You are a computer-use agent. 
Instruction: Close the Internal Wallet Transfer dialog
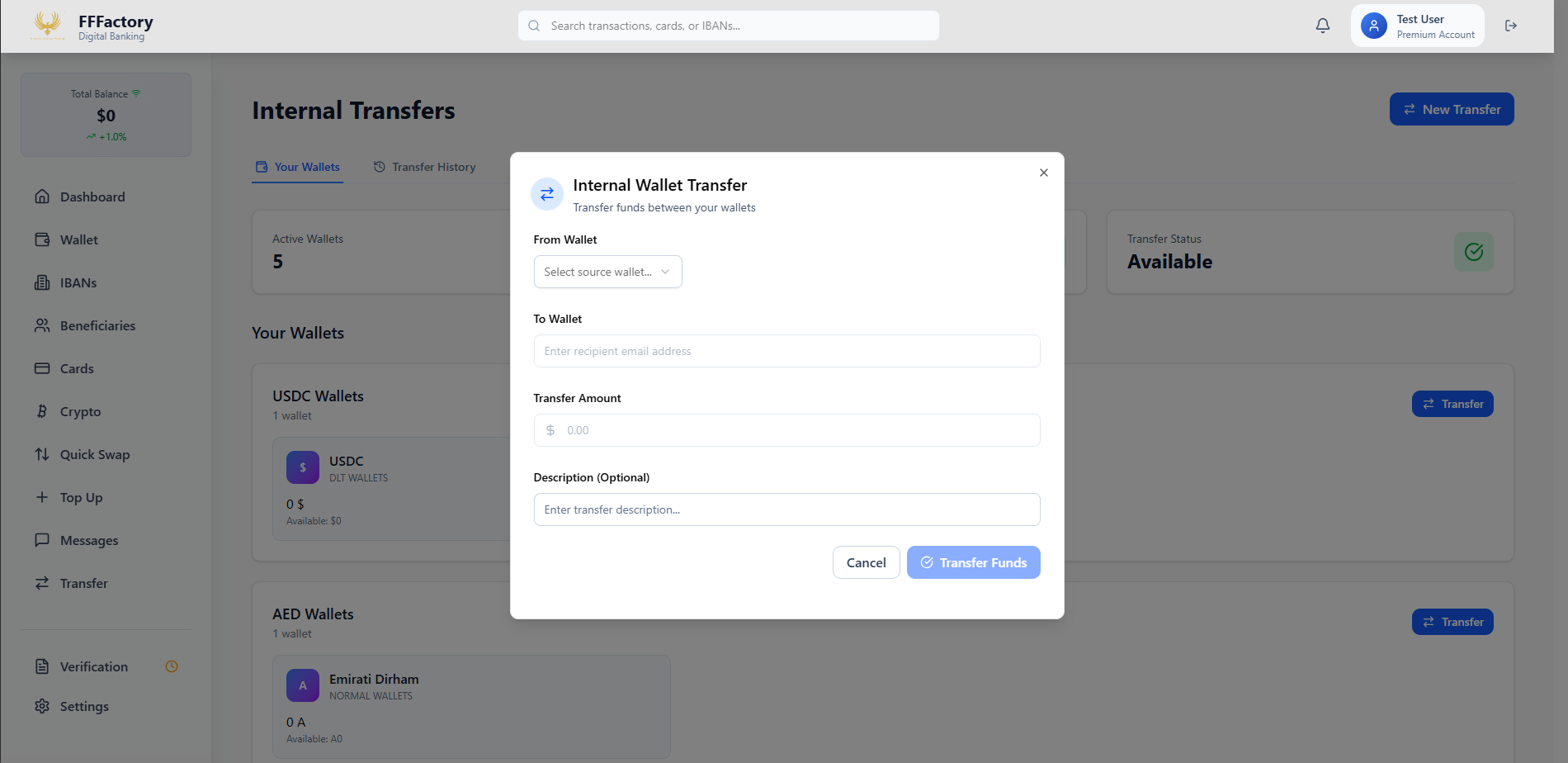(1043, 173)
